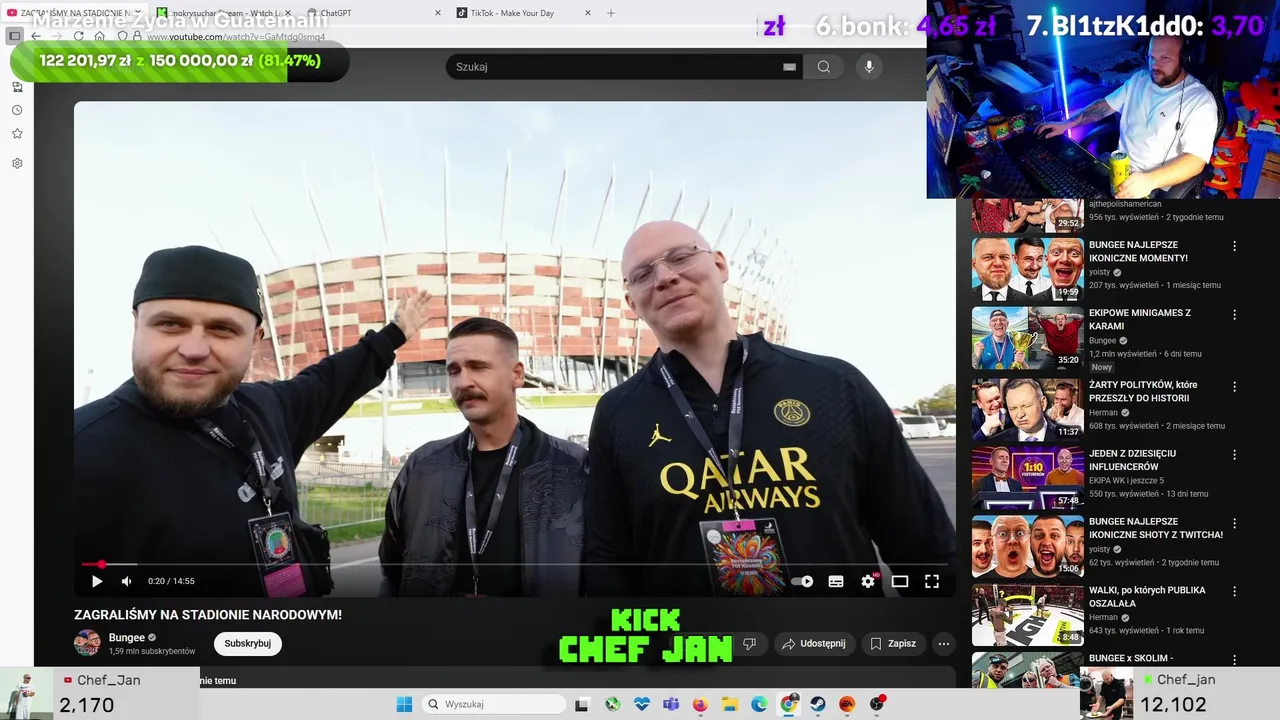Viewport: 1280px width, 720px height.
Task: Open ŻARTY POLITYKÓW video title
Action: [x=1143, y=391]
